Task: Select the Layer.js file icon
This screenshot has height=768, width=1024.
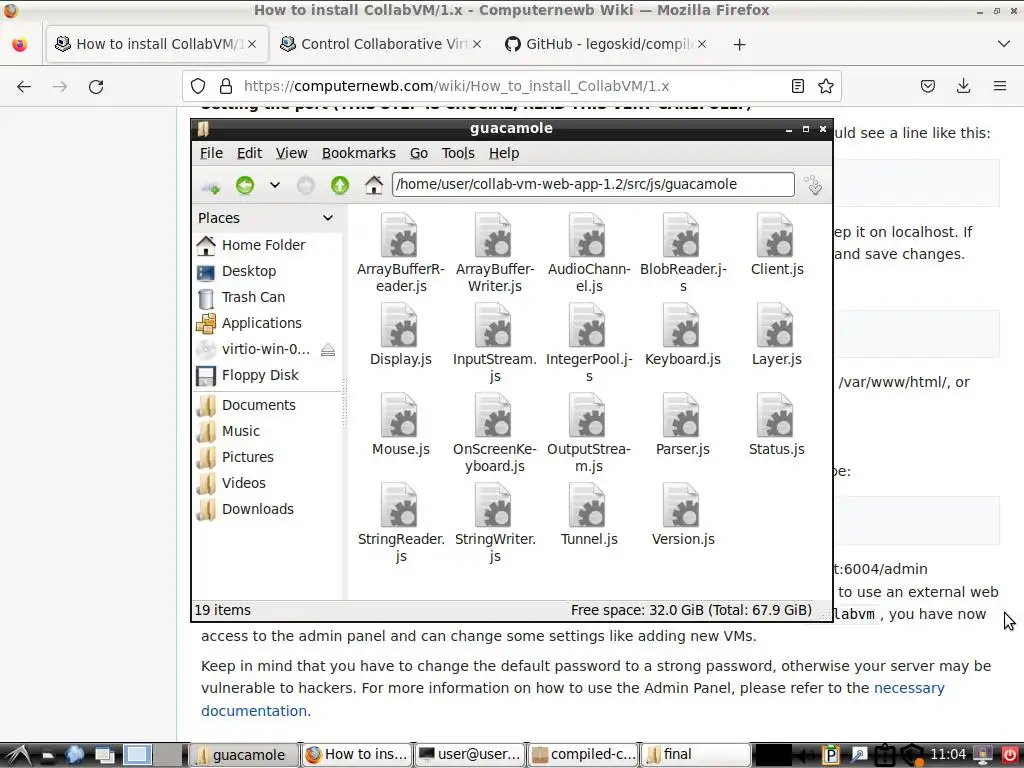Action: coord(776,326)
